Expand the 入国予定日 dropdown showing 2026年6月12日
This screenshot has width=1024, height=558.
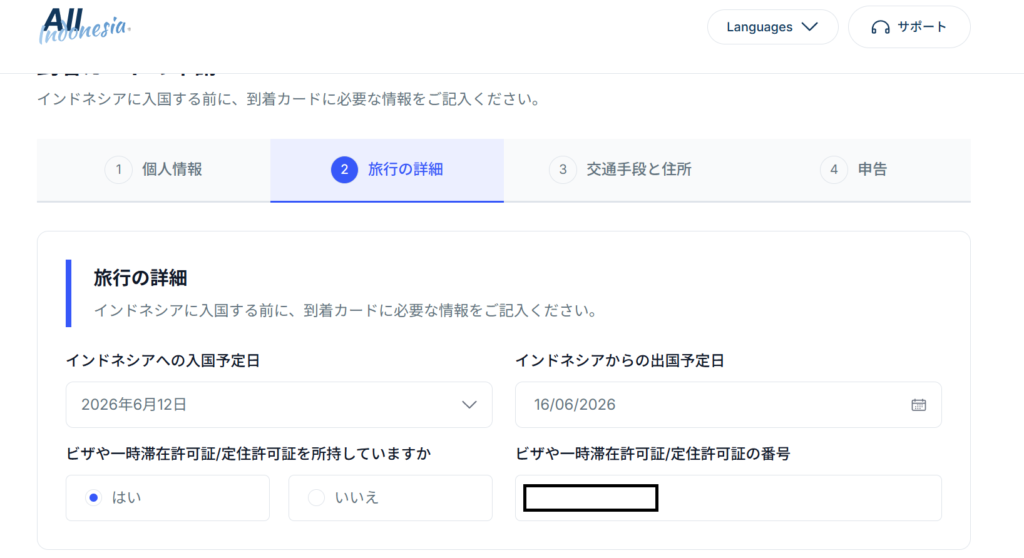coord(279,404)
